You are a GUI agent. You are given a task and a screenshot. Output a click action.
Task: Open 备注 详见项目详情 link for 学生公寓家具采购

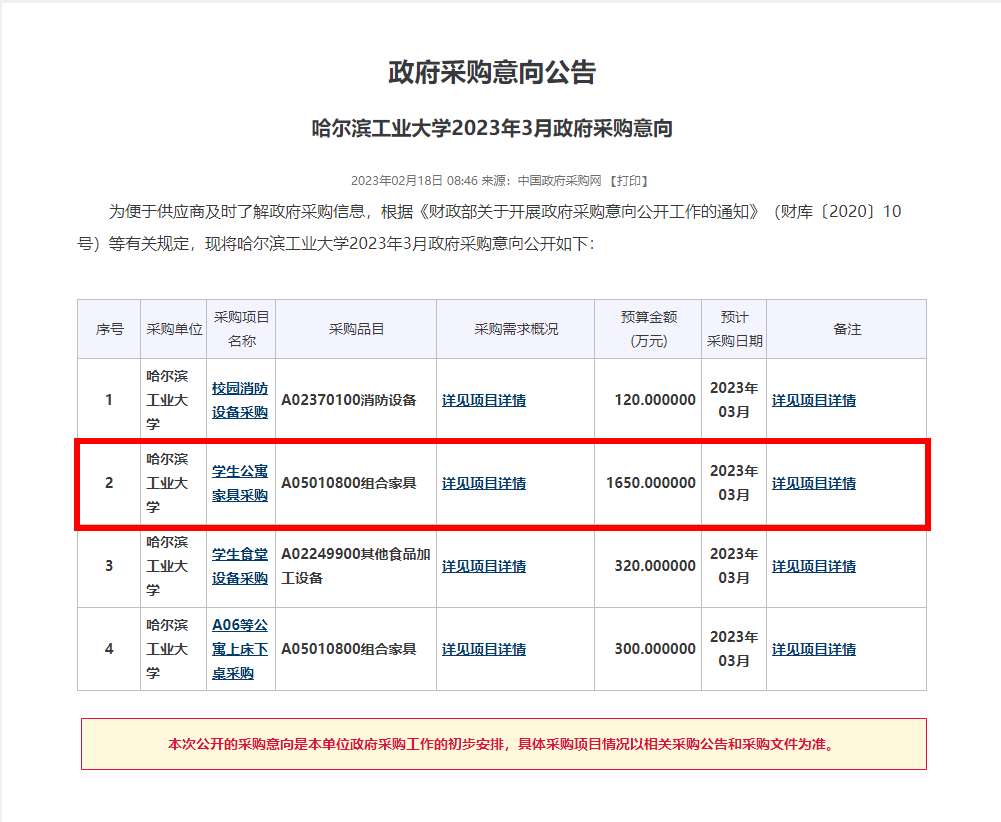tap(814, 483)
